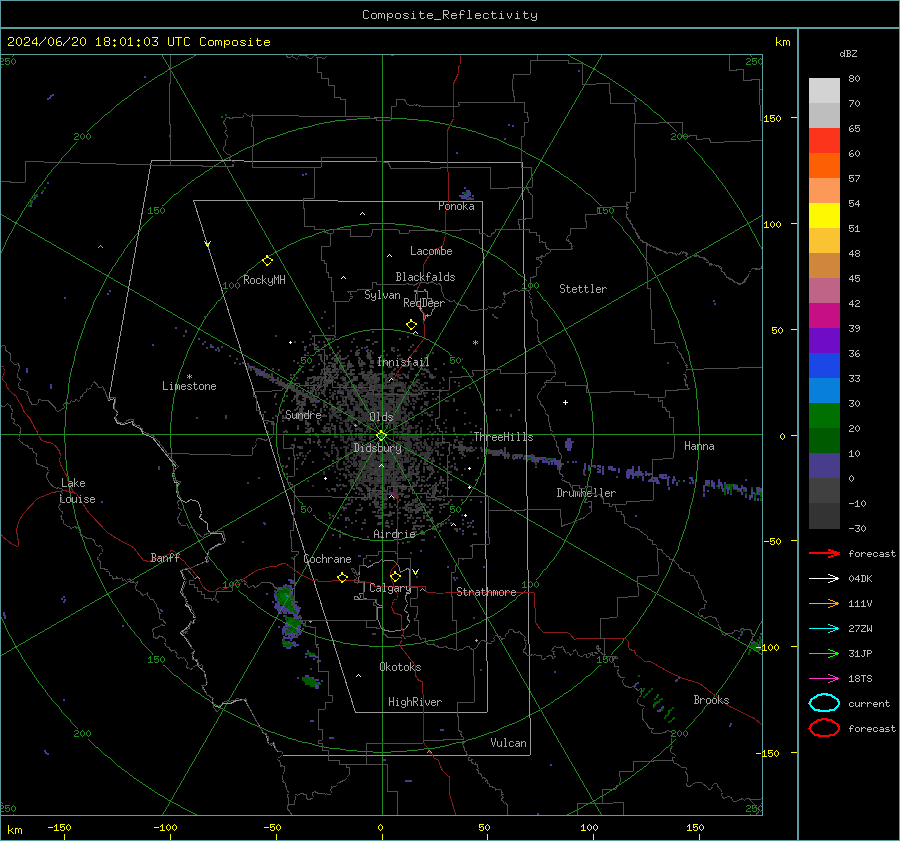Click the Hanna town label
900x841 pixels.
coord(699,446)
